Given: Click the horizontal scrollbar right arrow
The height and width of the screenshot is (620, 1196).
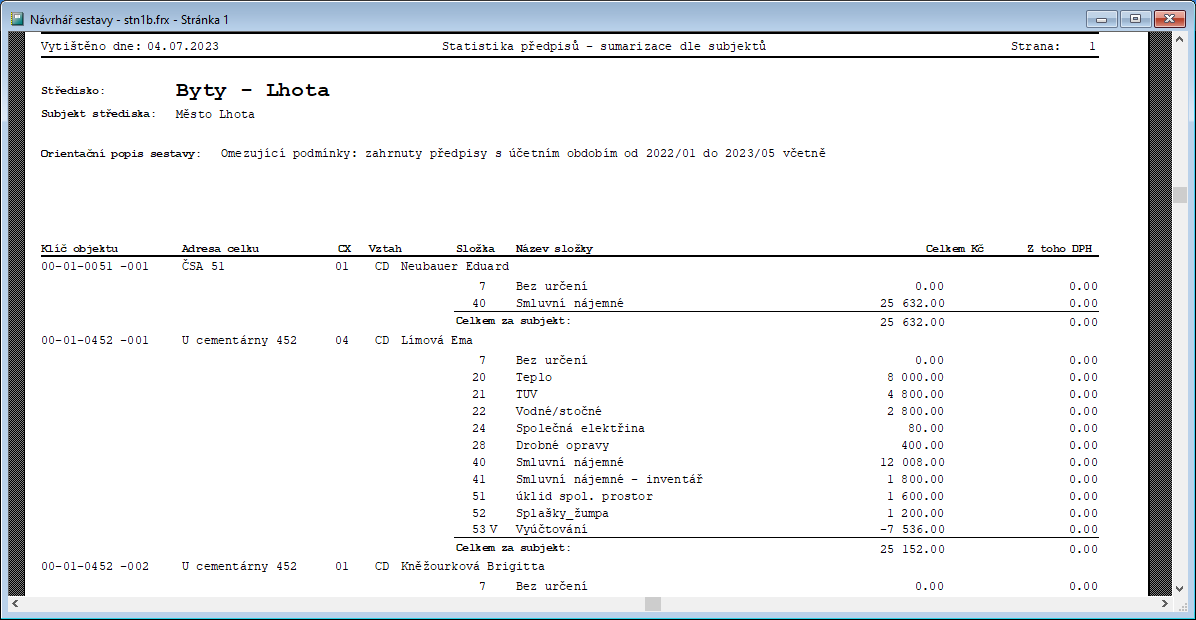Looking at the screenshot, I should tap(1163, 604).
